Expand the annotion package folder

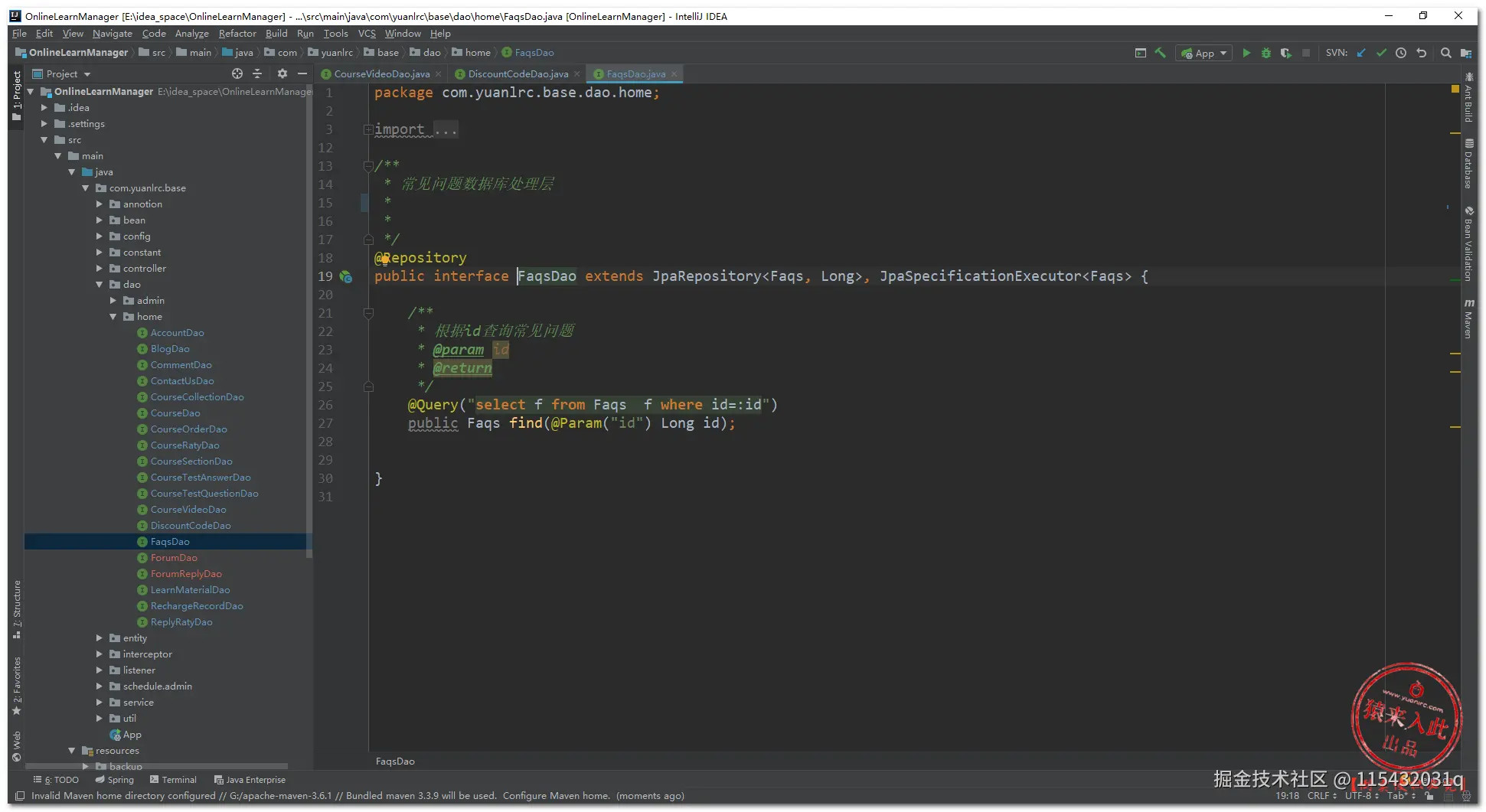[x=100, y=204]
